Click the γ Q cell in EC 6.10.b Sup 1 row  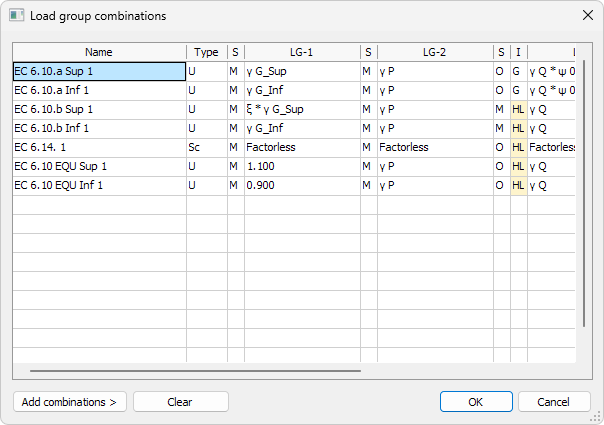click(552, 109)
